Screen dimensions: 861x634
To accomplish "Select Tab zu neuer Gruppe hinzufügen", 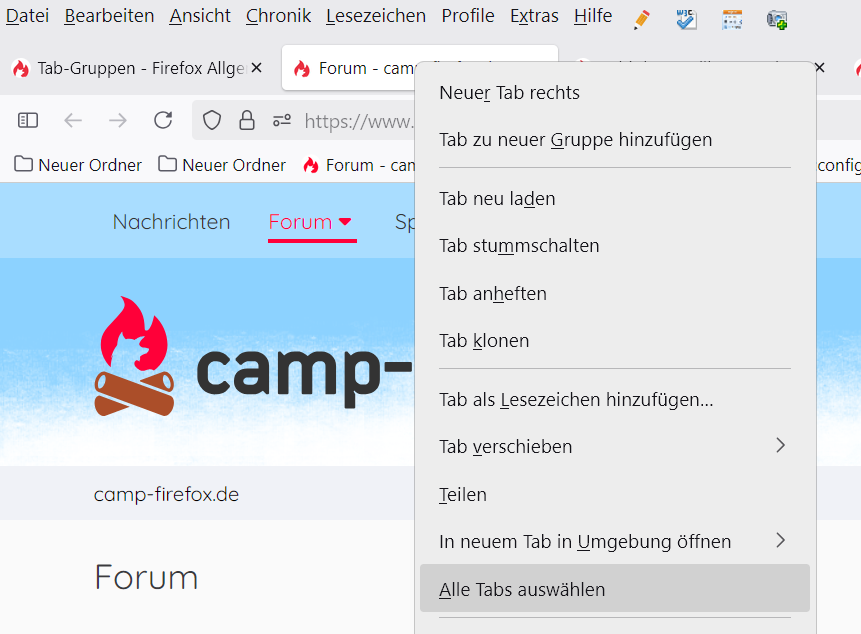I will (615, 140).
